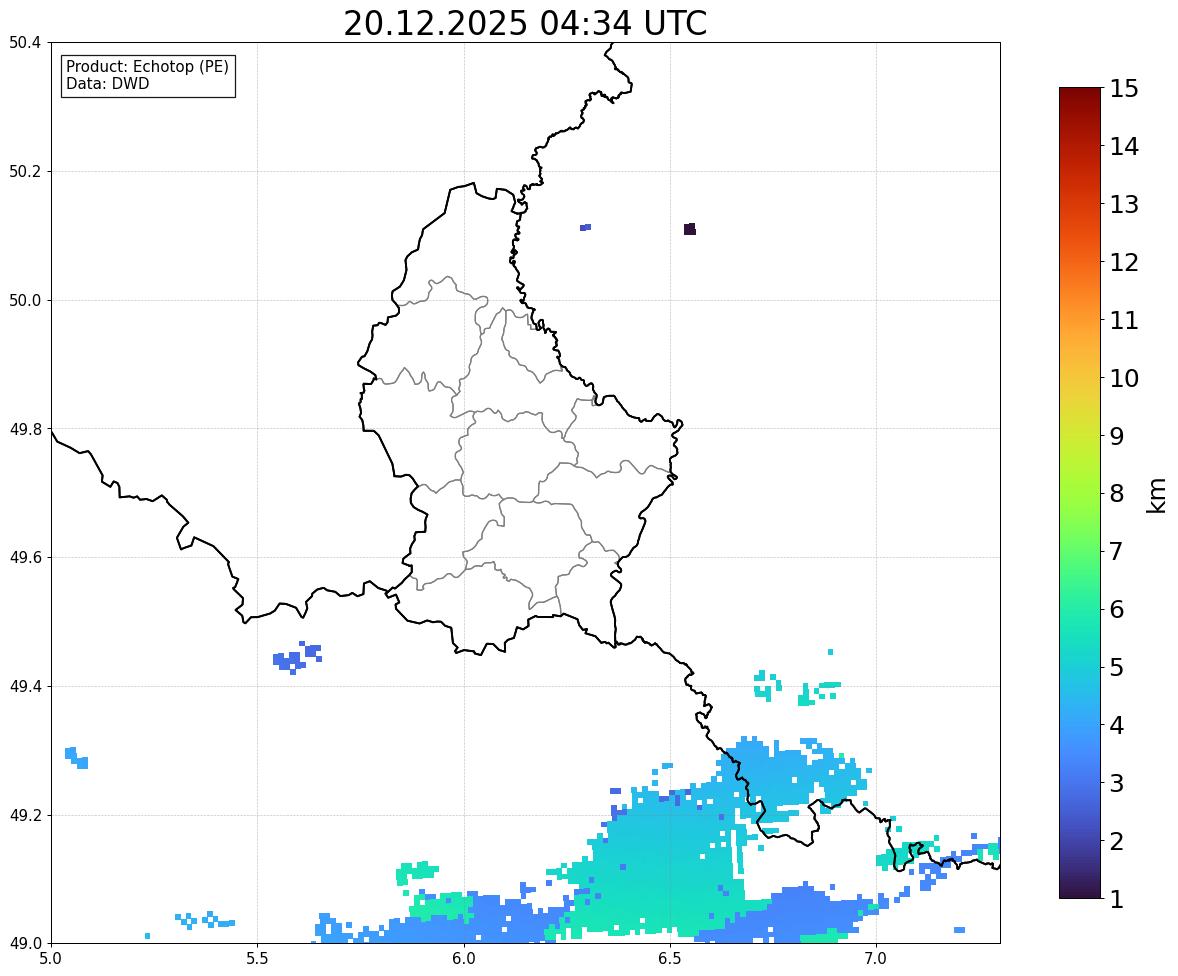Click colorbar tick label 10
This screenshot has width=1178, height=976.
coord(1124,378)
